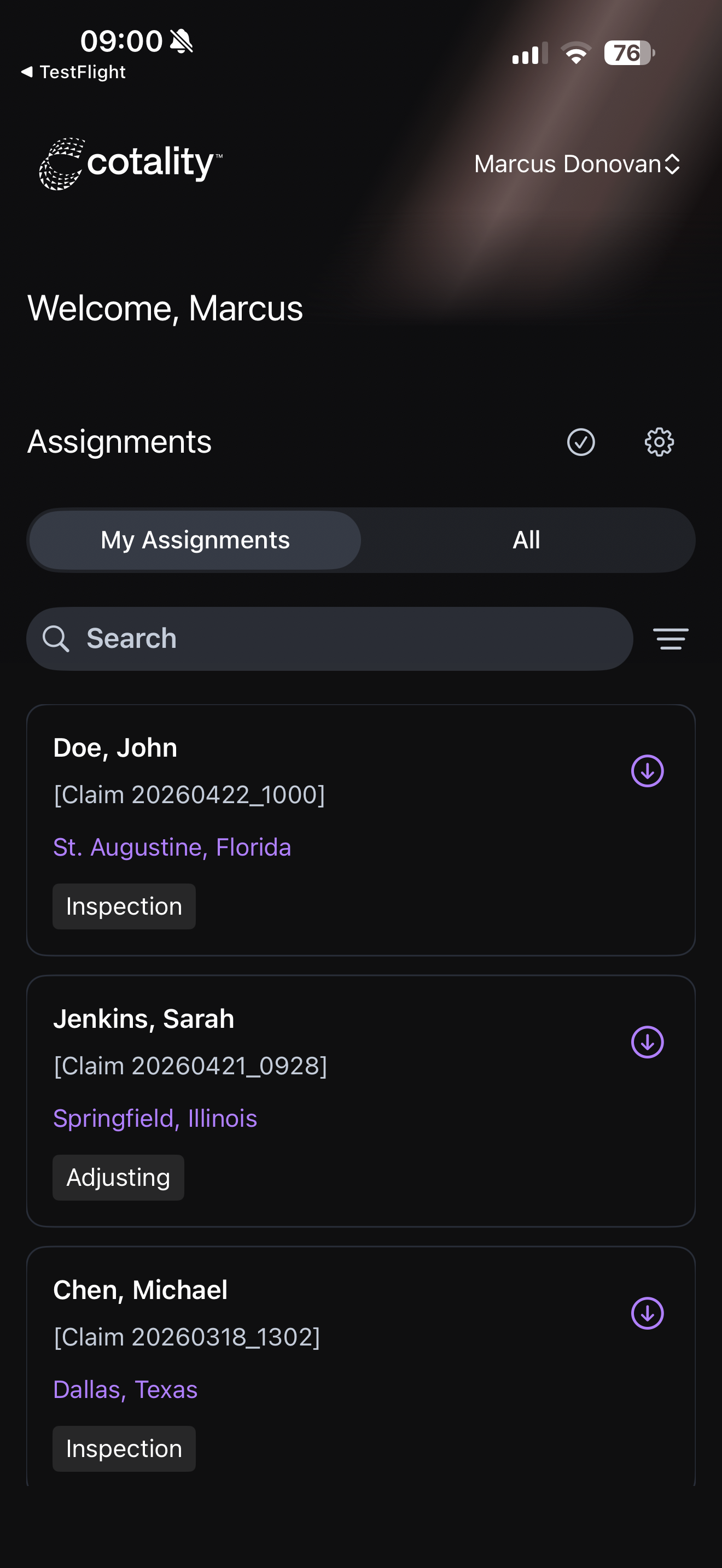Open the filter lines icon next to Search
The image size is (722, 1568).
pos(671,639)
